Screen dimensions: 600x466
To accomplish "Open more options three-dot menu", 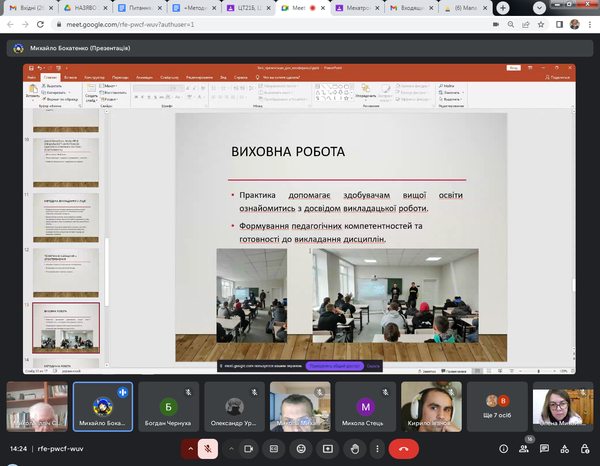I will [380, 450].
